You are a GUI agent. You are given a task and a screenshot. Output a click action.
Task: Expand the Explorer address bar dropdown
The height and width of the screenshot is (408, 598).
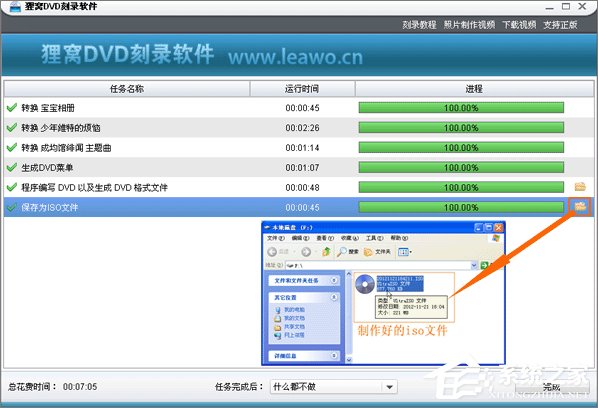point(474,265)
